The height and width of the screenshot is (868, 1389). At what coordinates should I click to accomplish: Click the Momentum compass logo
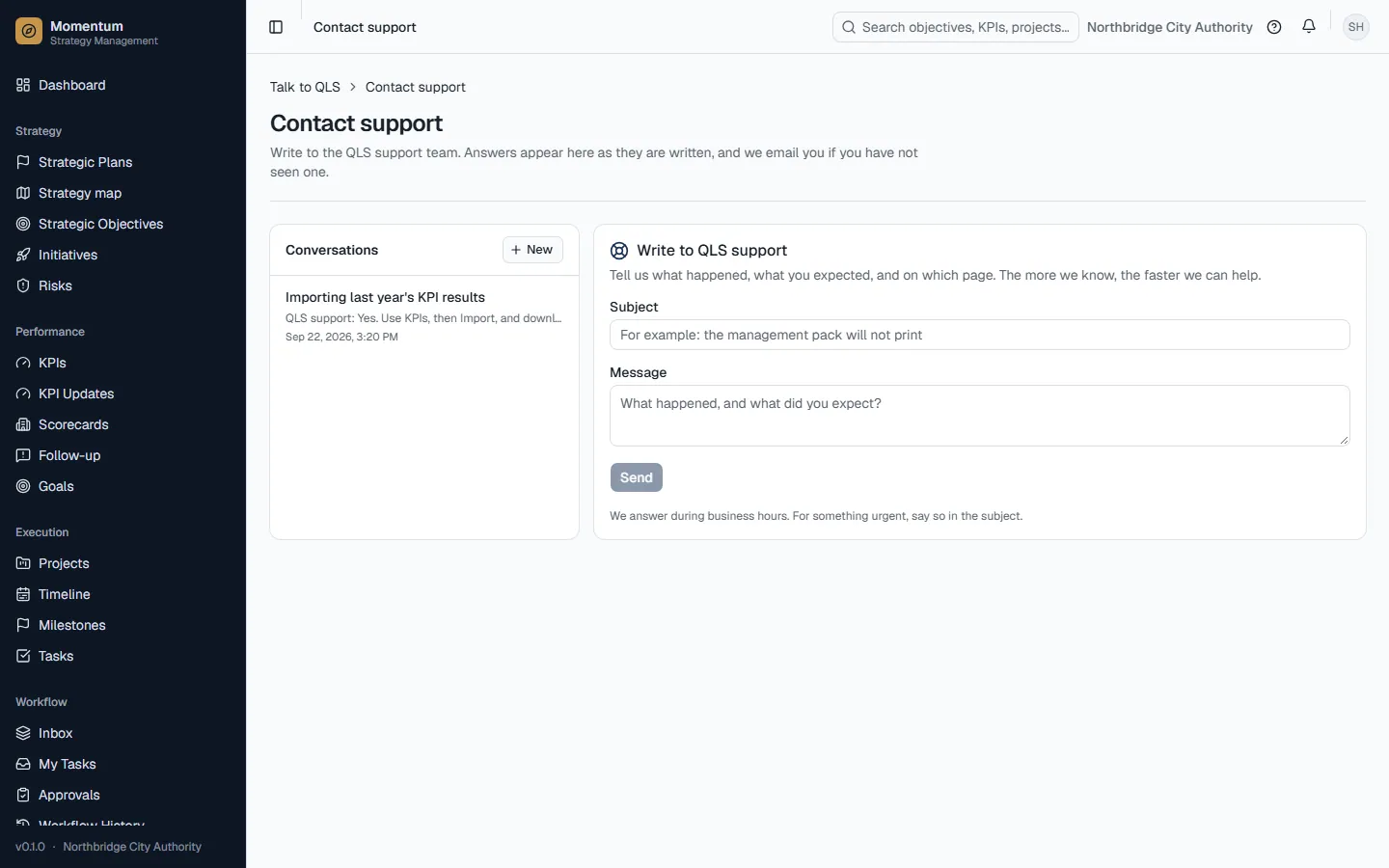pyautogui.click(x=29, y=32)
